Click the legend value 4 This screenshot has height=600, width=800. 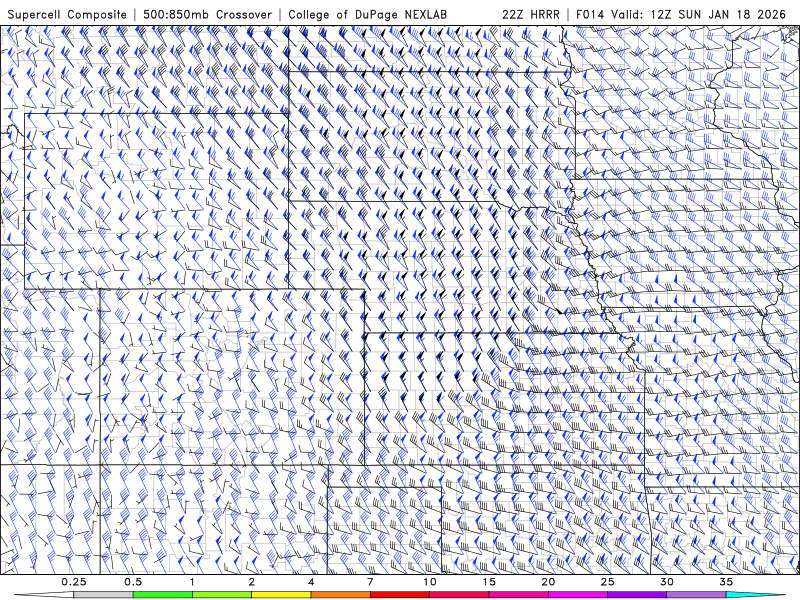coord(311,582)
